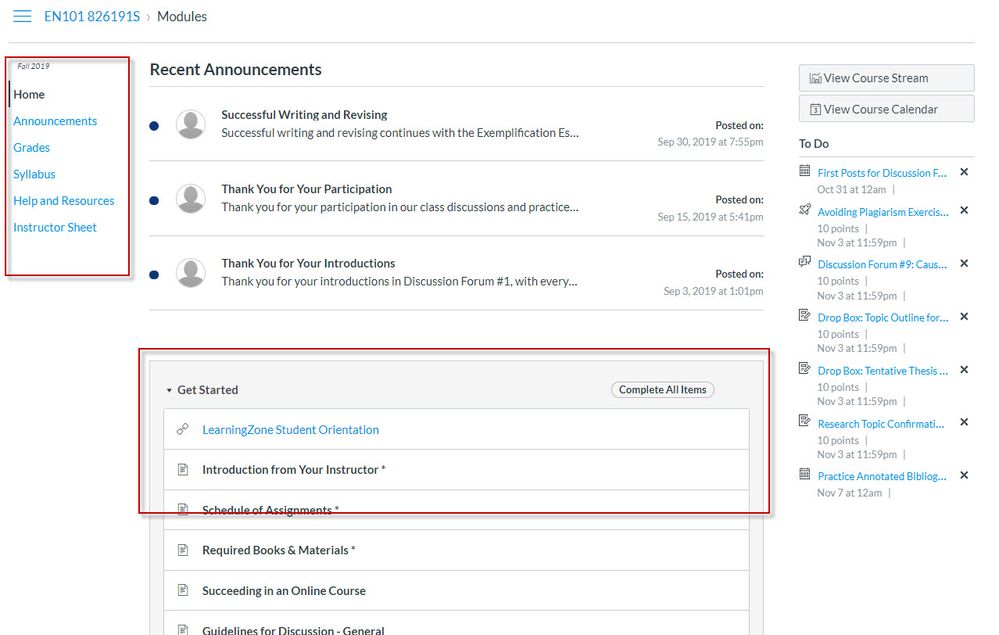Open the Research Topic Confirmation to-do link
This screenshot has width=999, height=635.
pos(880,424)
